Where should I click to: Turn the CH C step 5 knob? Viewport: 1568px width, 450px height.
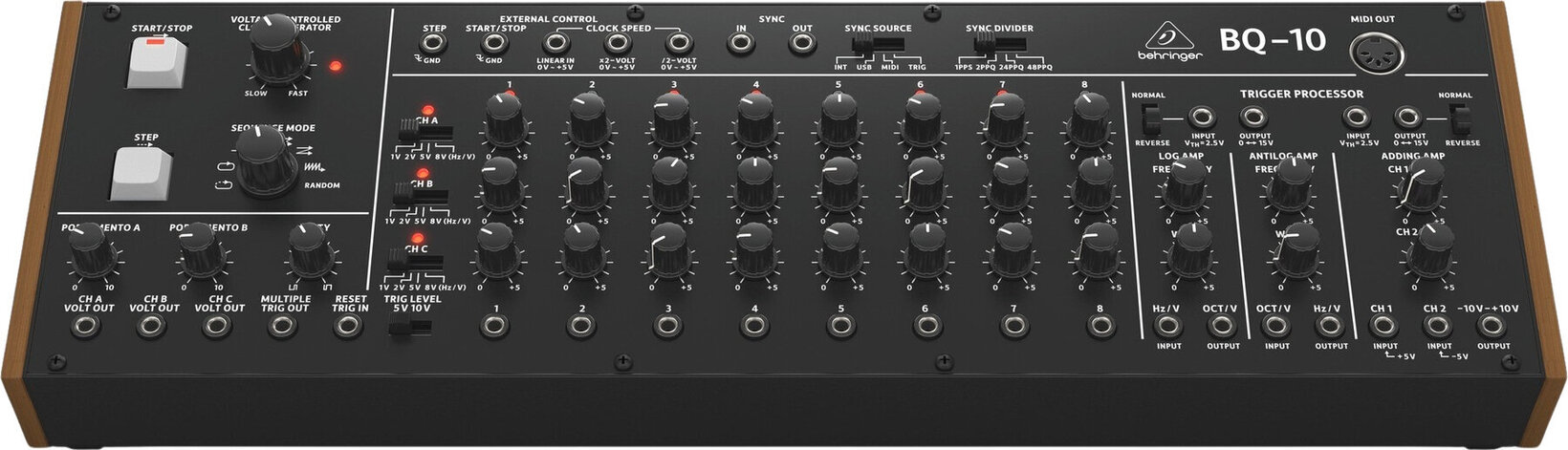[x=839, y=250]
